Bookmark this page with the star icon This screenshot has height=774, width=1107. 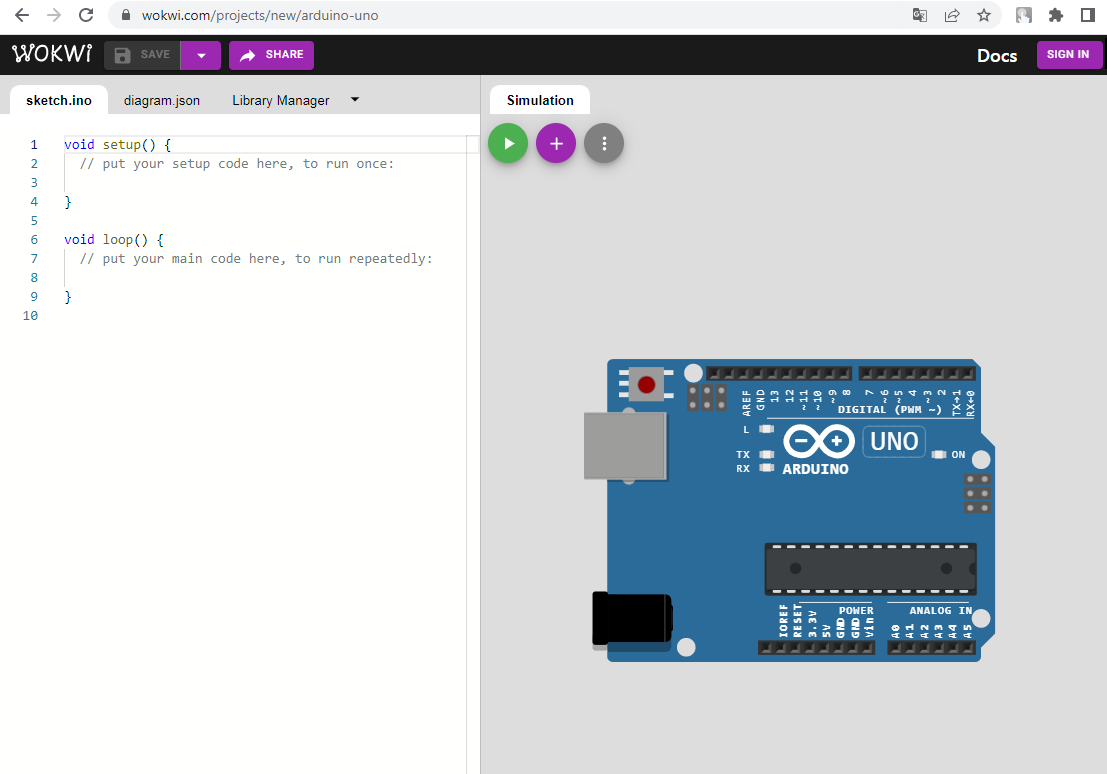(983, 15)
